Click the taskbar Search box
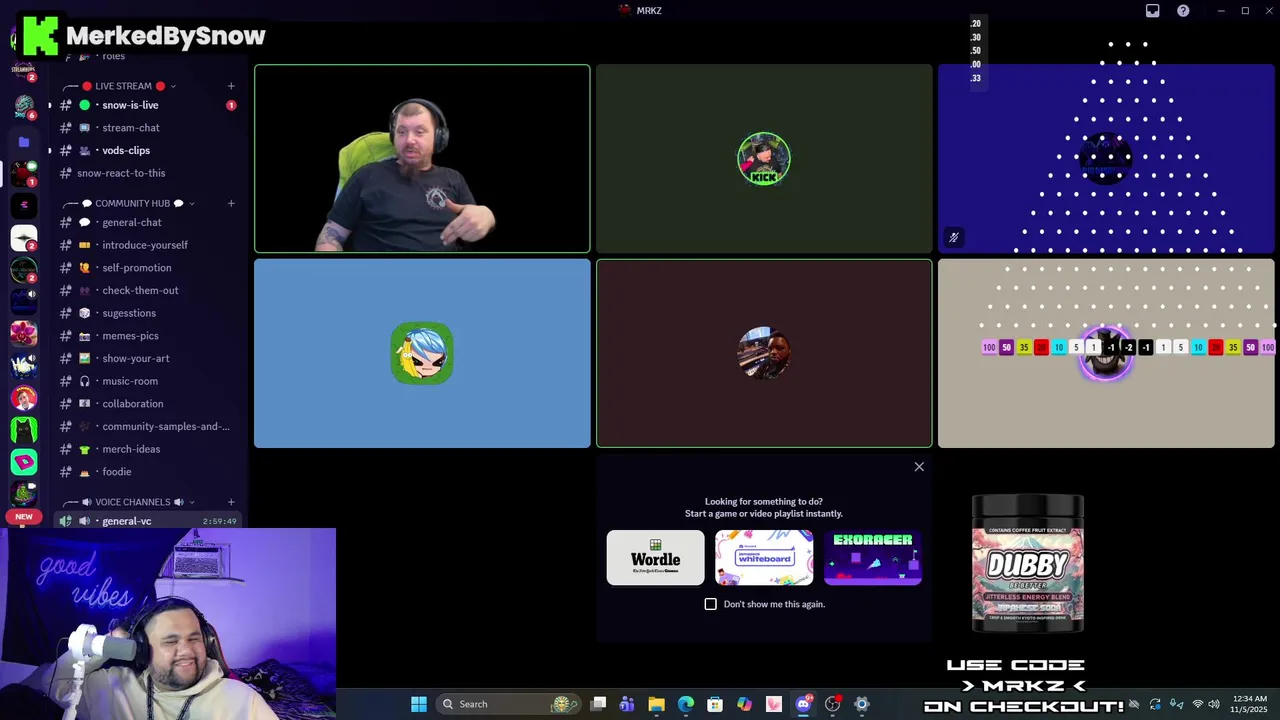 (x=507, y=704)
